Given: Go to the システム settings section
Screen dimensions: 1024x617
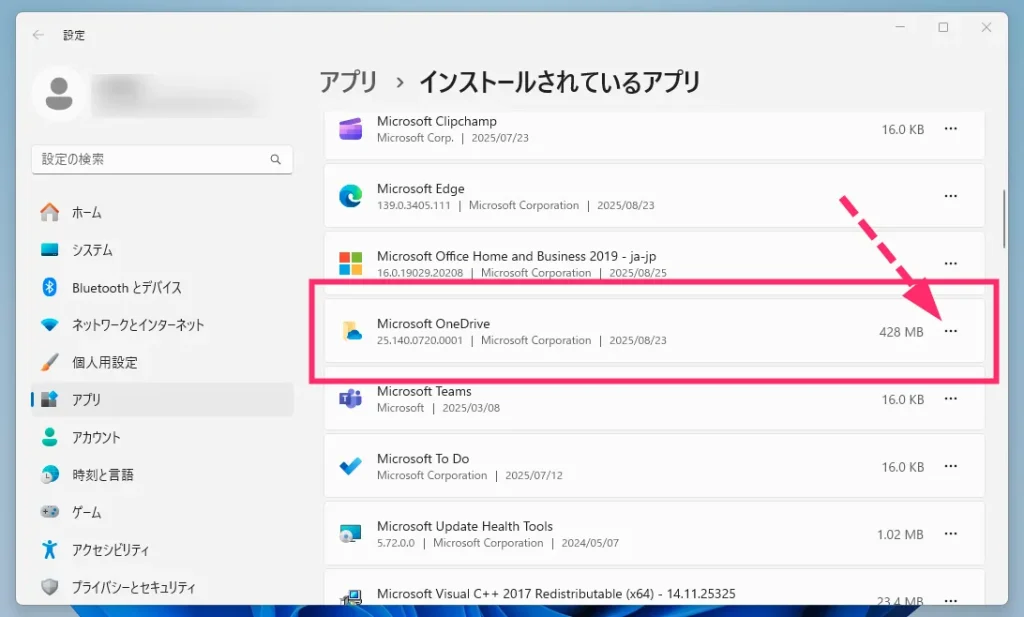Looking at the screenshot, I should [x=162, y=249].
